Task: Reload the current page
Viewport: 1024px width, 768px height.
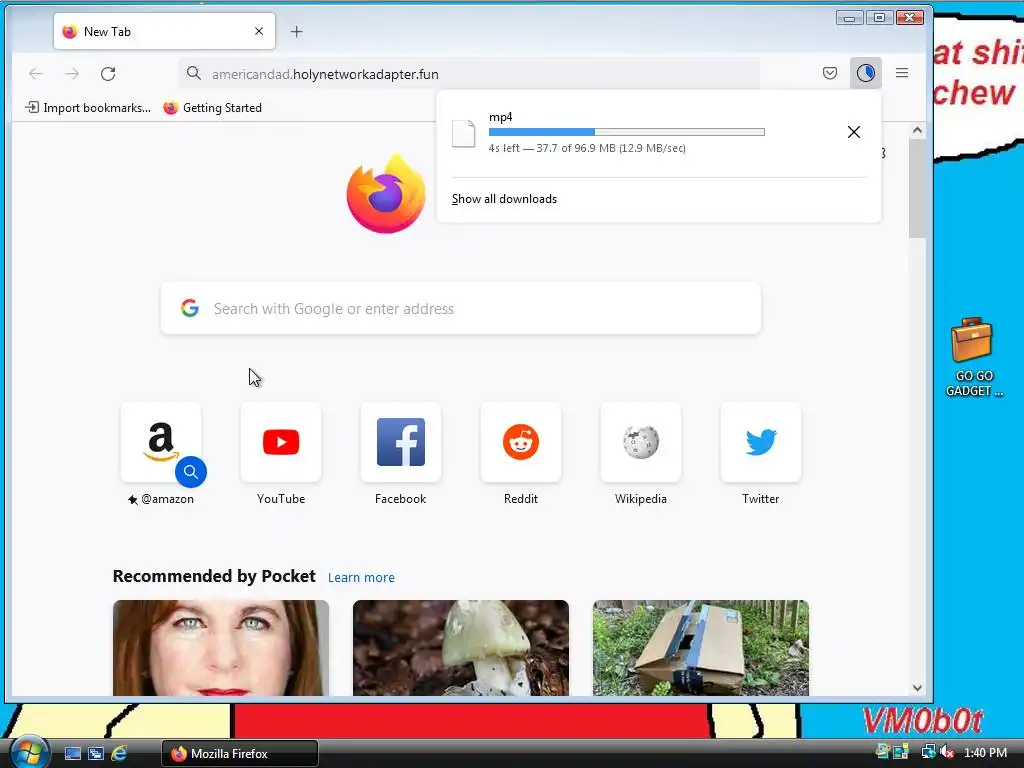Action: tap(108, 74)
